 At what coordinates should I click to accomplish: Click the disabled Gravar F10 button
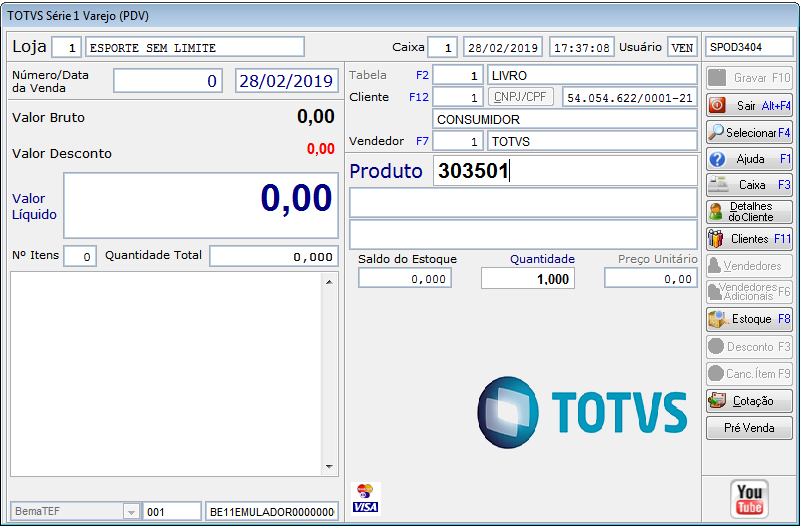point(749,78)
